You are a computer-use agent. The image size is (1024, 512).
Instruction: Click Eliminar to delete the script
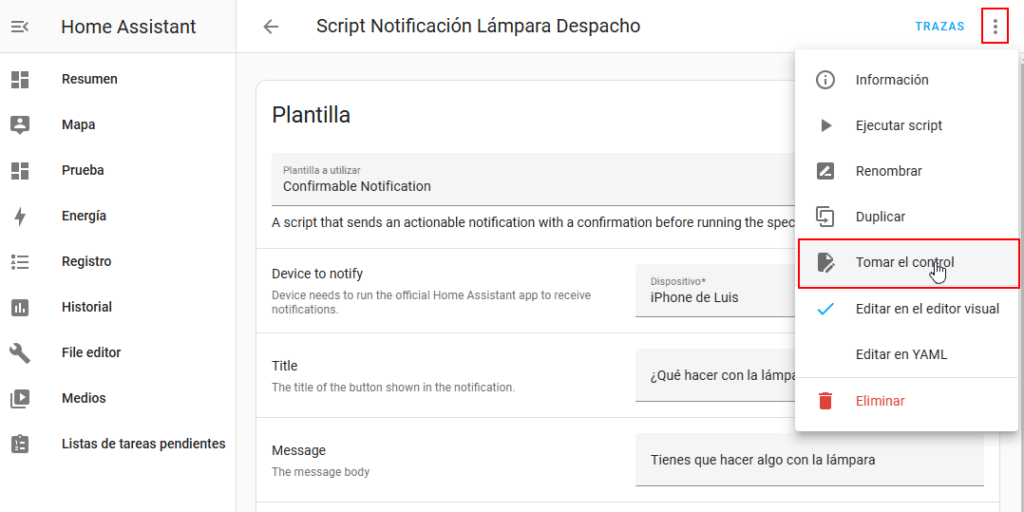click(880, 401)
